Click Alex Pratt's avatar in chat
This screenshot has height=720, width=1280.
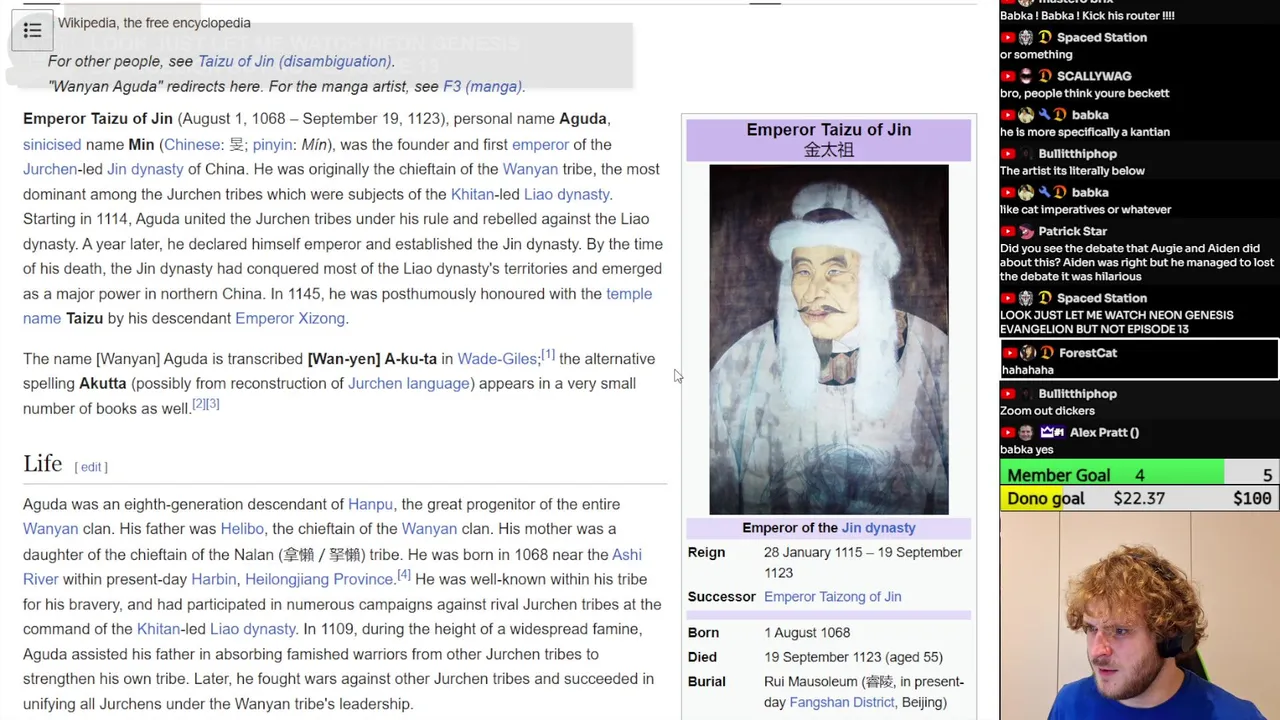1026,433
